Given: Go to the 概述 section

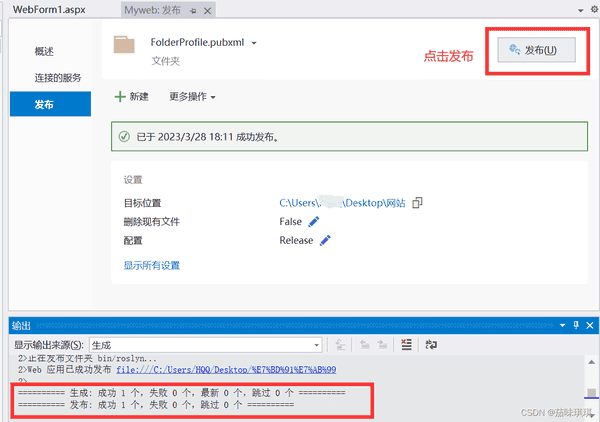Looking at the screenshot, I should (x=44, y=51).
